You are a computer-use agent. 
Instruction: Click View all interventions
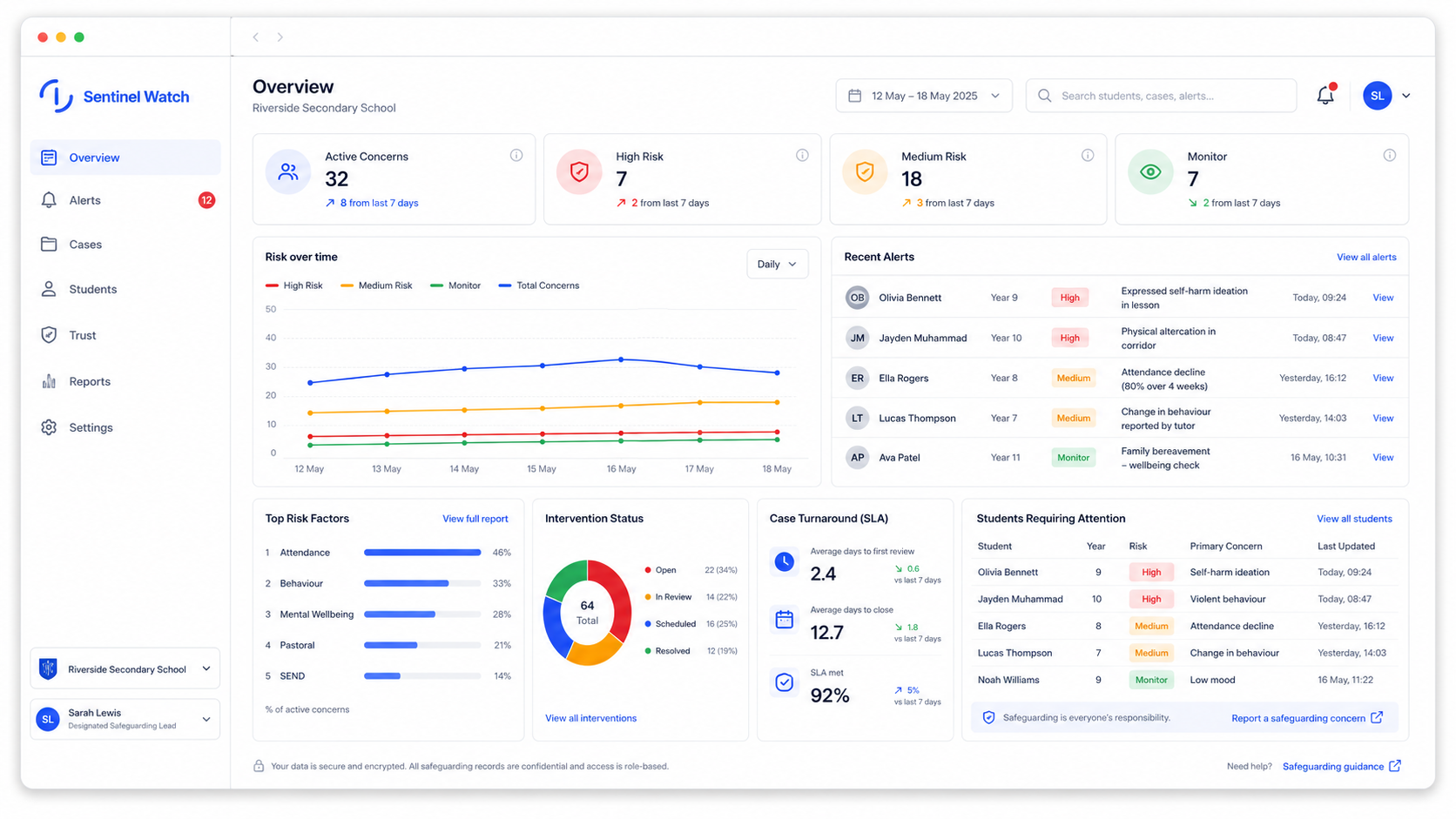[590, 718]
